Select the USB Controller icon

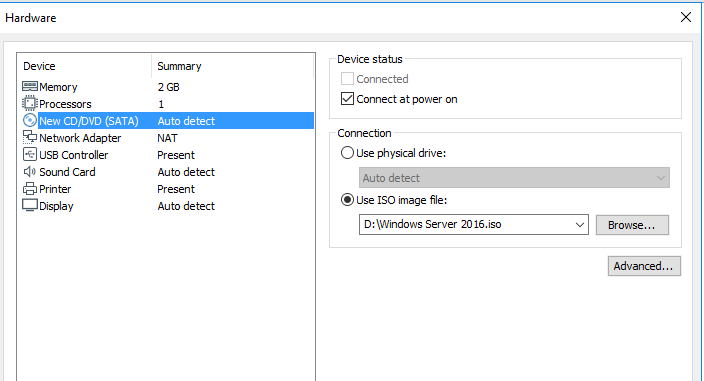[x=30, y=154]
